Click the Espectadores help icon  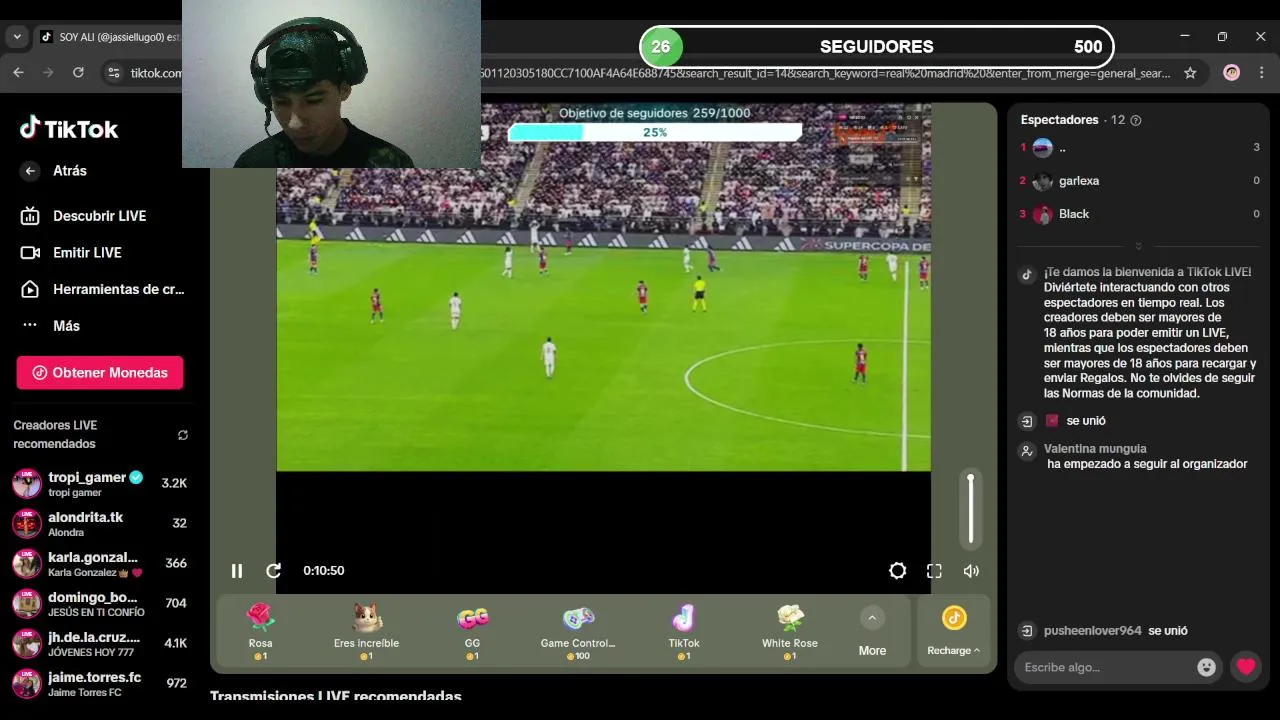[1135, 120]
